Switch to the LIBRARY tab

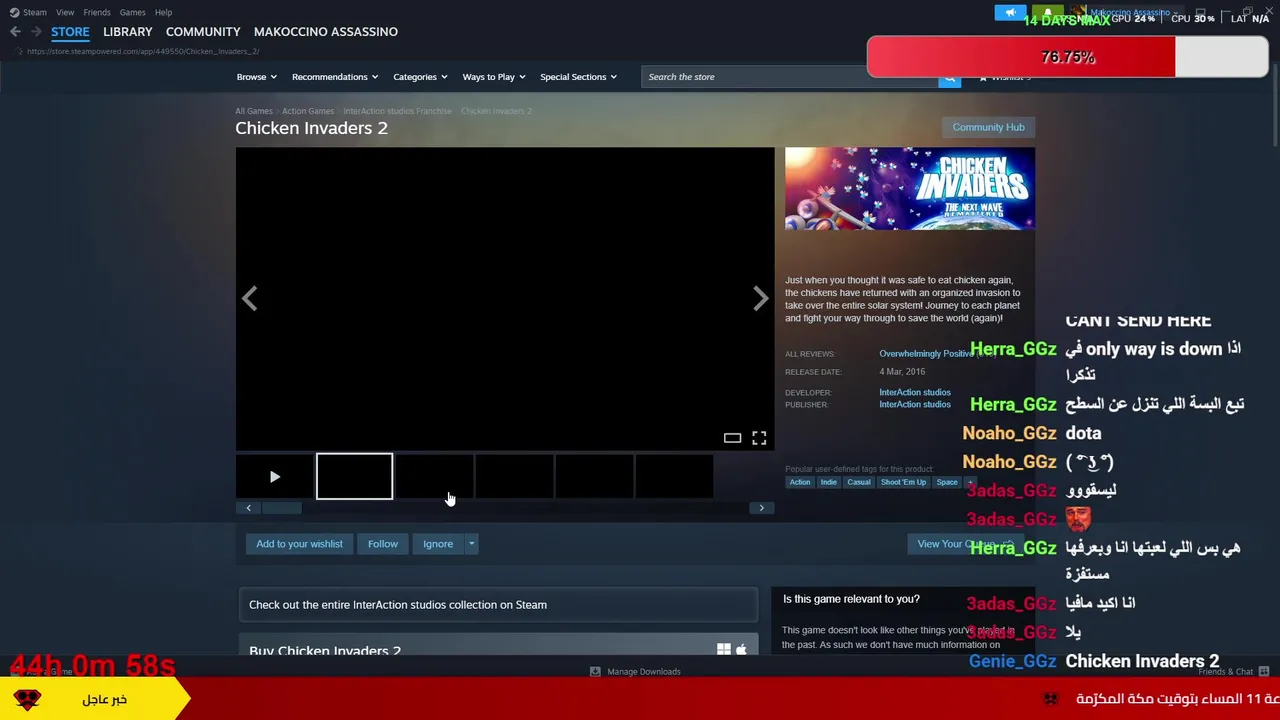click(x=128, y=32)
